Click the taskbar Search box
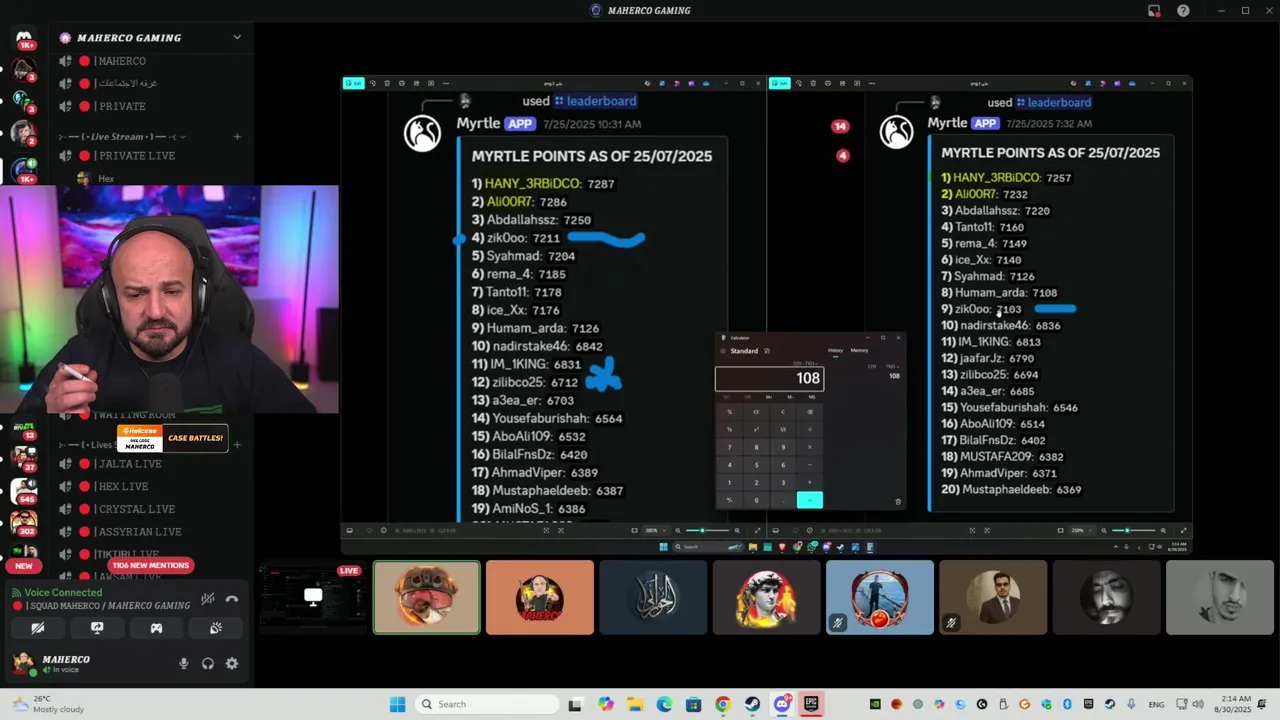1280x720 pixels. tap(487, 704)
